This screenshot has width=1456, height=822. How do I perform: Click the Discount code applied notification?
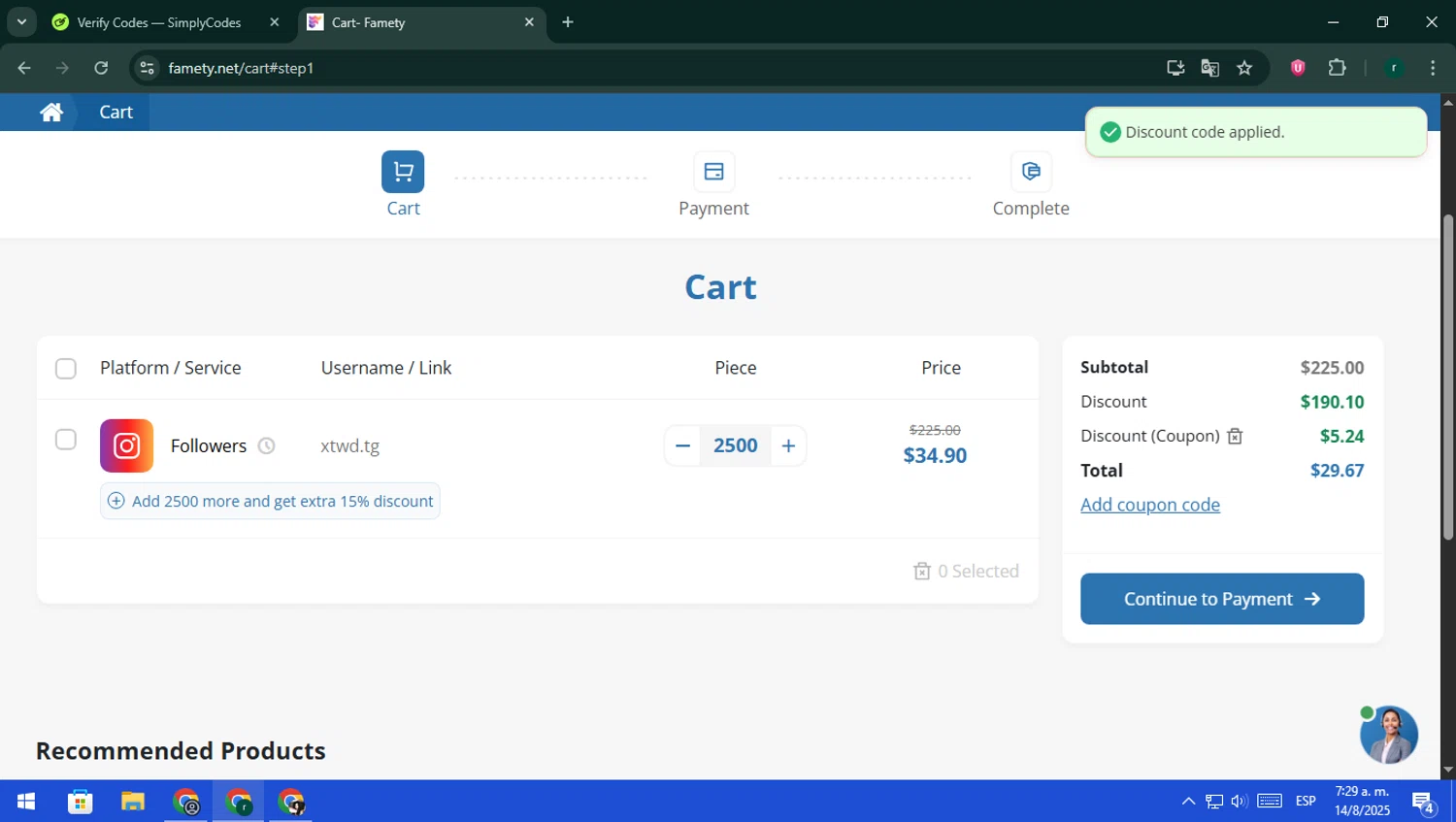click(x=1256, y=132)
